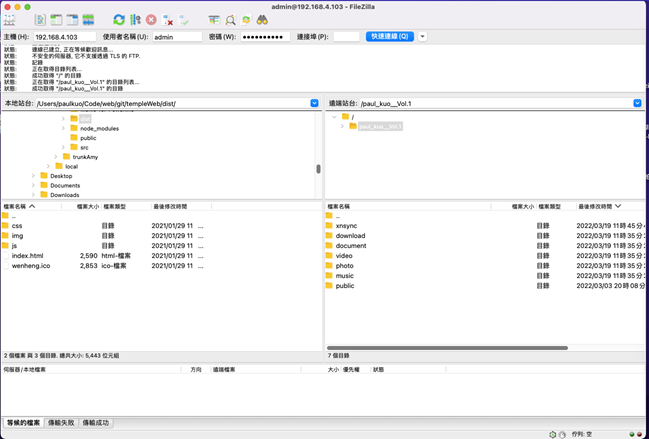This screenshot has height=439, width=649.
Task: Click the binoculars file search icon
Action: (262, 19)
